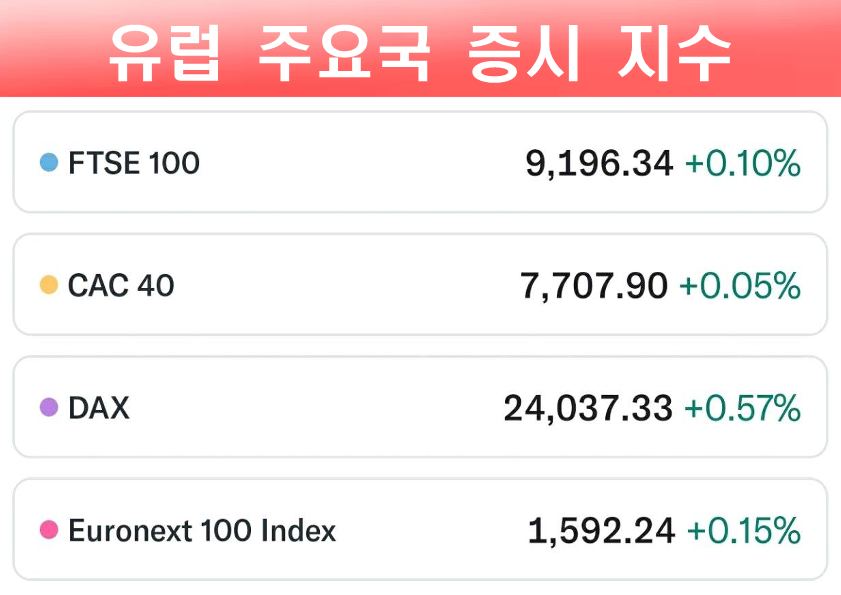Click the yellow dot beside CAC 40
The height and width of the screenshot is (595, 841).
coord(48,285)
